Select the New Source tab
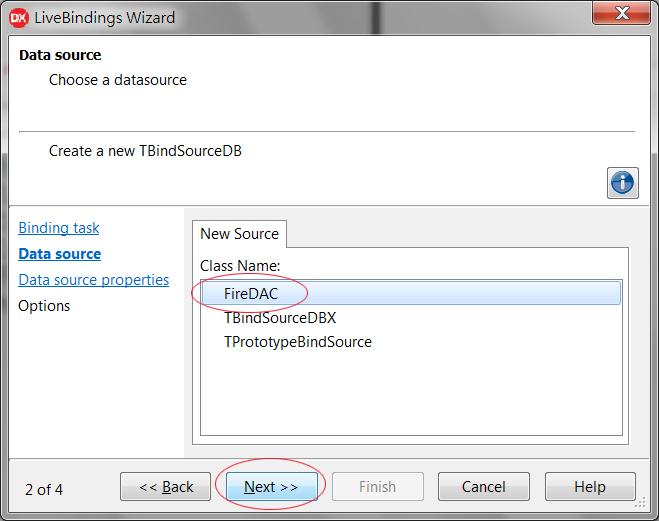This screenshot has height=521, width=659. click(x=239, y=234)
